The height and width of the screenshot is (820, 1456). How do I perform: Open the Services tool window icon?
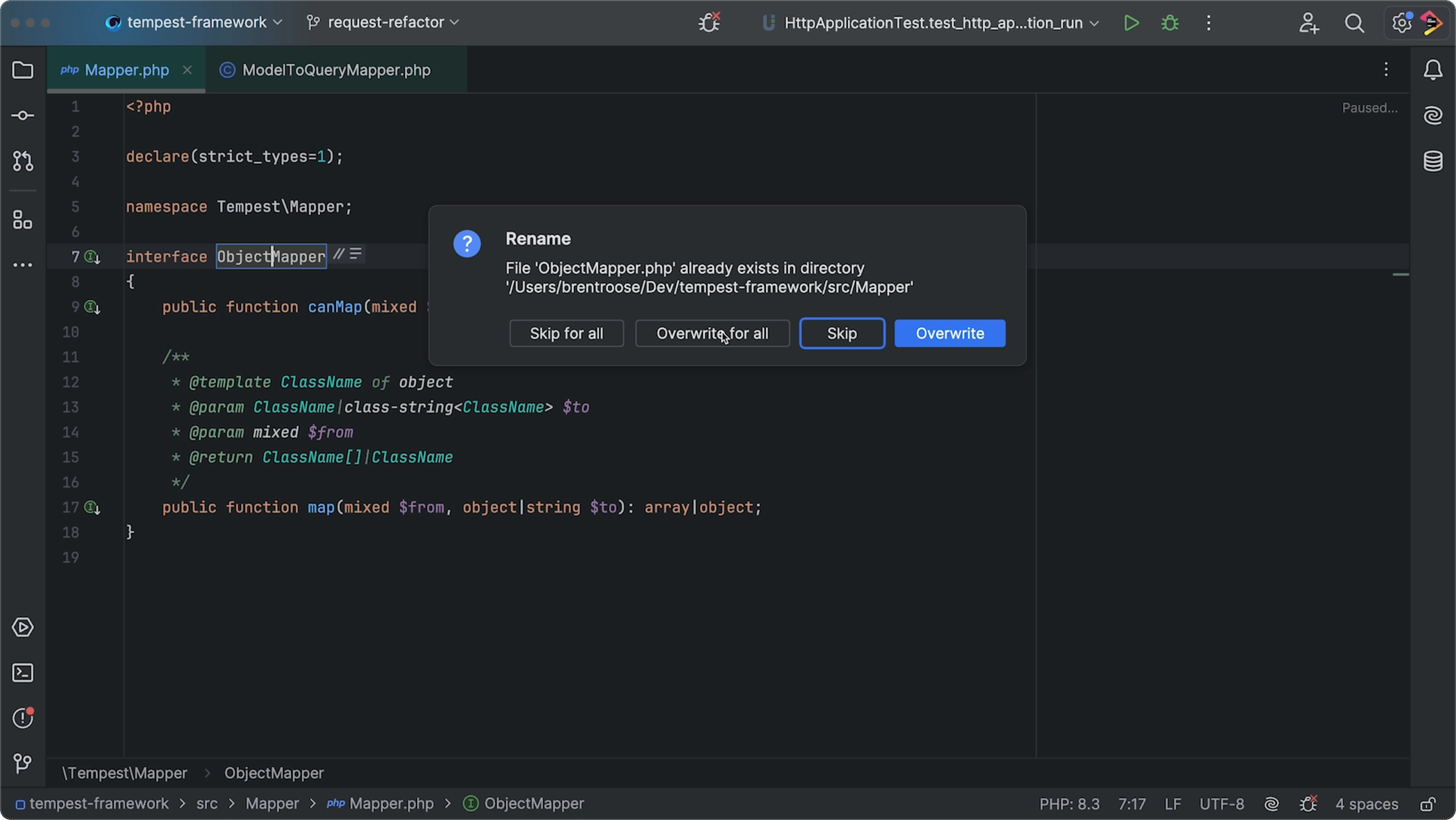[23, 627]
